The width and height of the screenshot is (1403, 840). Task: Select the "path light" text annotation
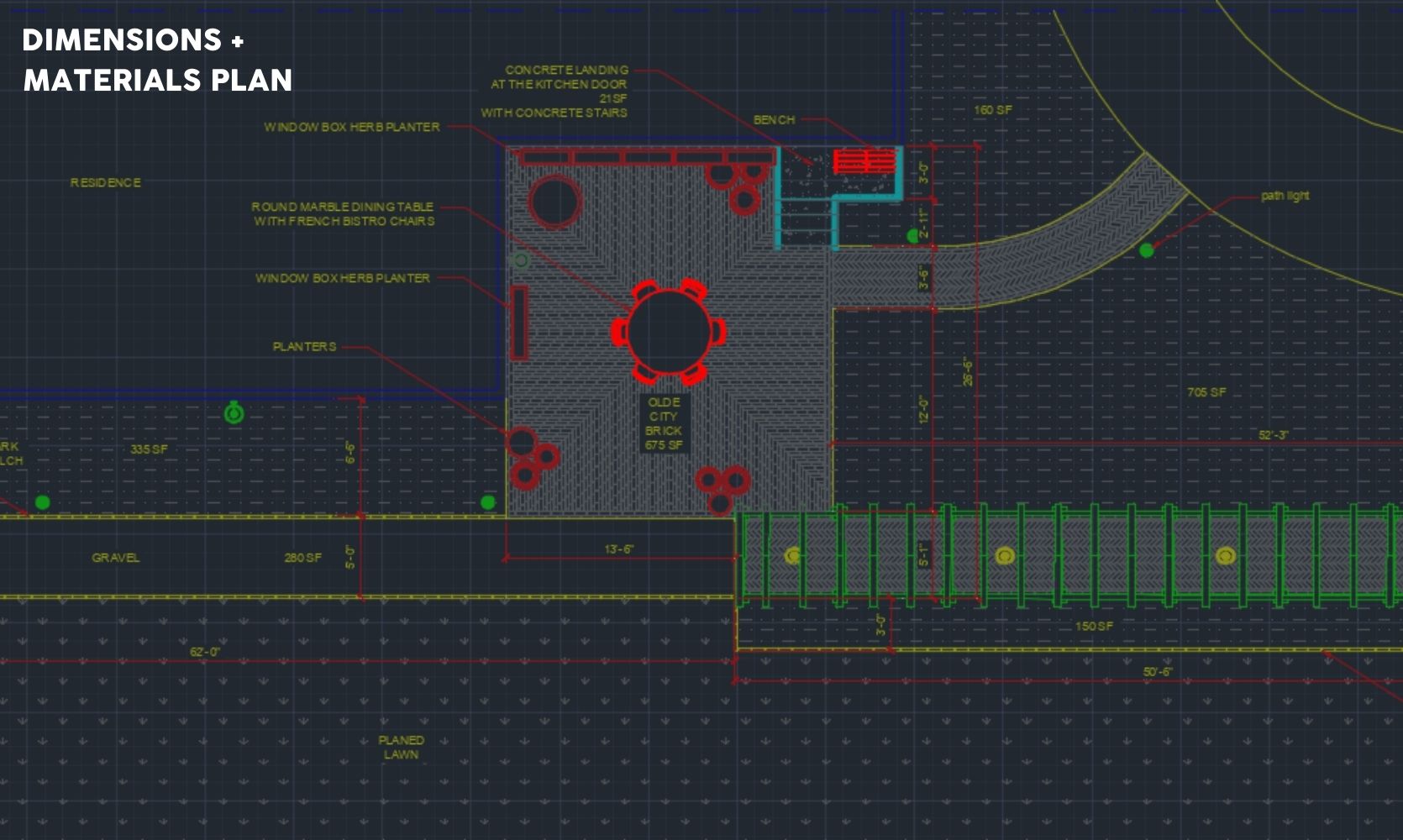(1285, 196)
